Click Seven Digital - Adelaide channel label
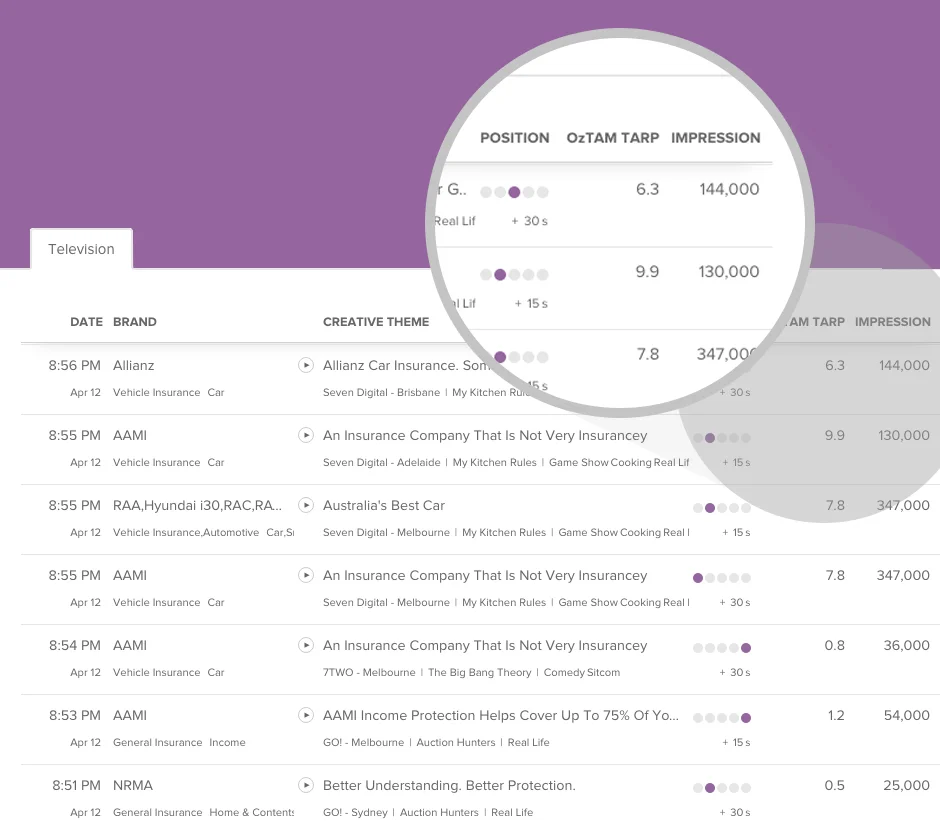The width and height of the screenshot is (940, 827). click(381, 463)
